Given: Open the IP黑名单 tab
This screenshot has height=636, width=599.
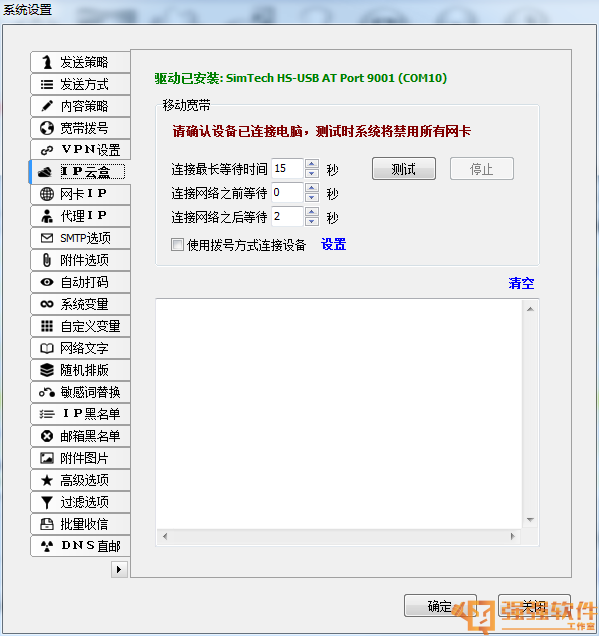Looking at the screenshot, I should pyautogui.click(x=80, y=414).
